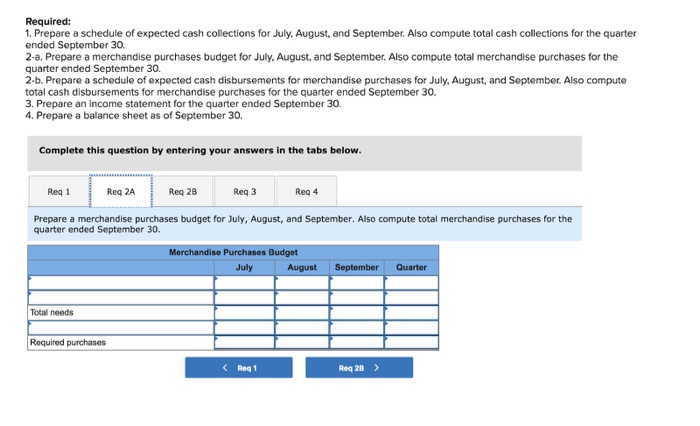Click the left chevron icon on Req 1 button
The image size is (700, 426).
(225, 368)
